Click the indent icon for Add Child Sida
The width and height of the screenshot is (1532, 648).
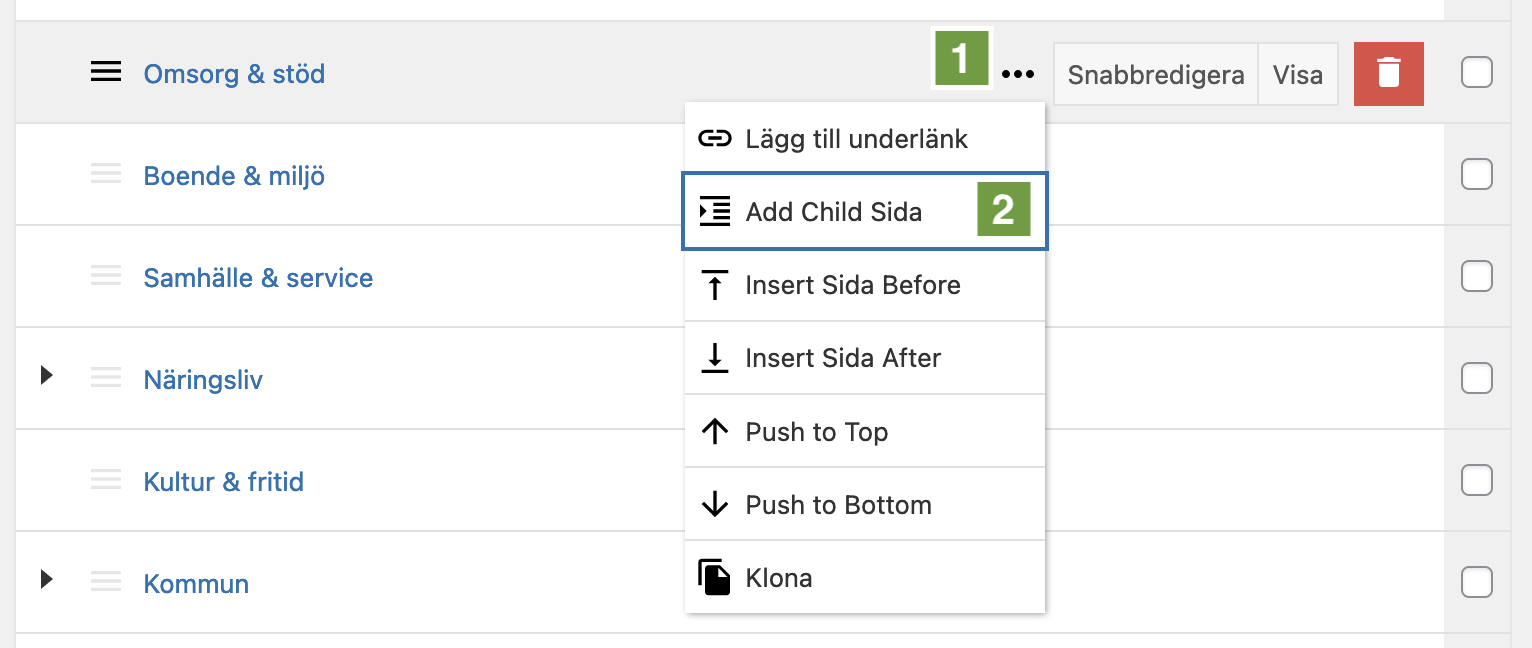coord(714,211)
